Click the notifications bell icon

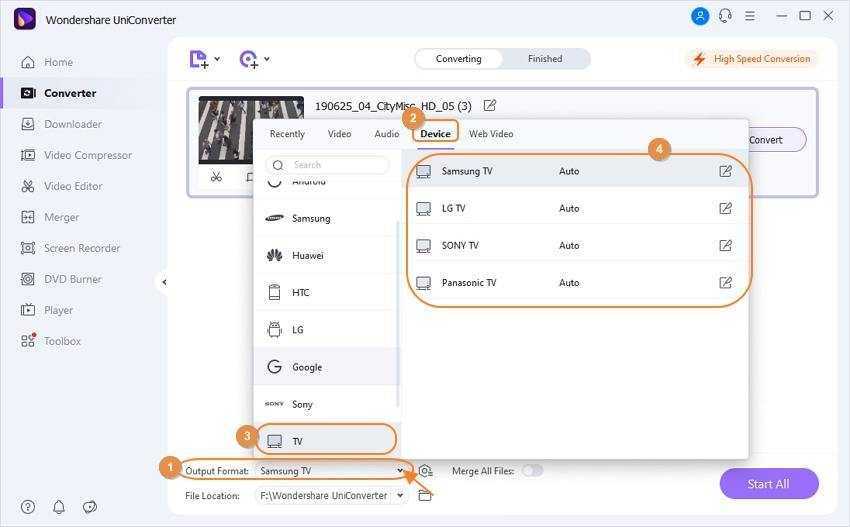(59, 507)
